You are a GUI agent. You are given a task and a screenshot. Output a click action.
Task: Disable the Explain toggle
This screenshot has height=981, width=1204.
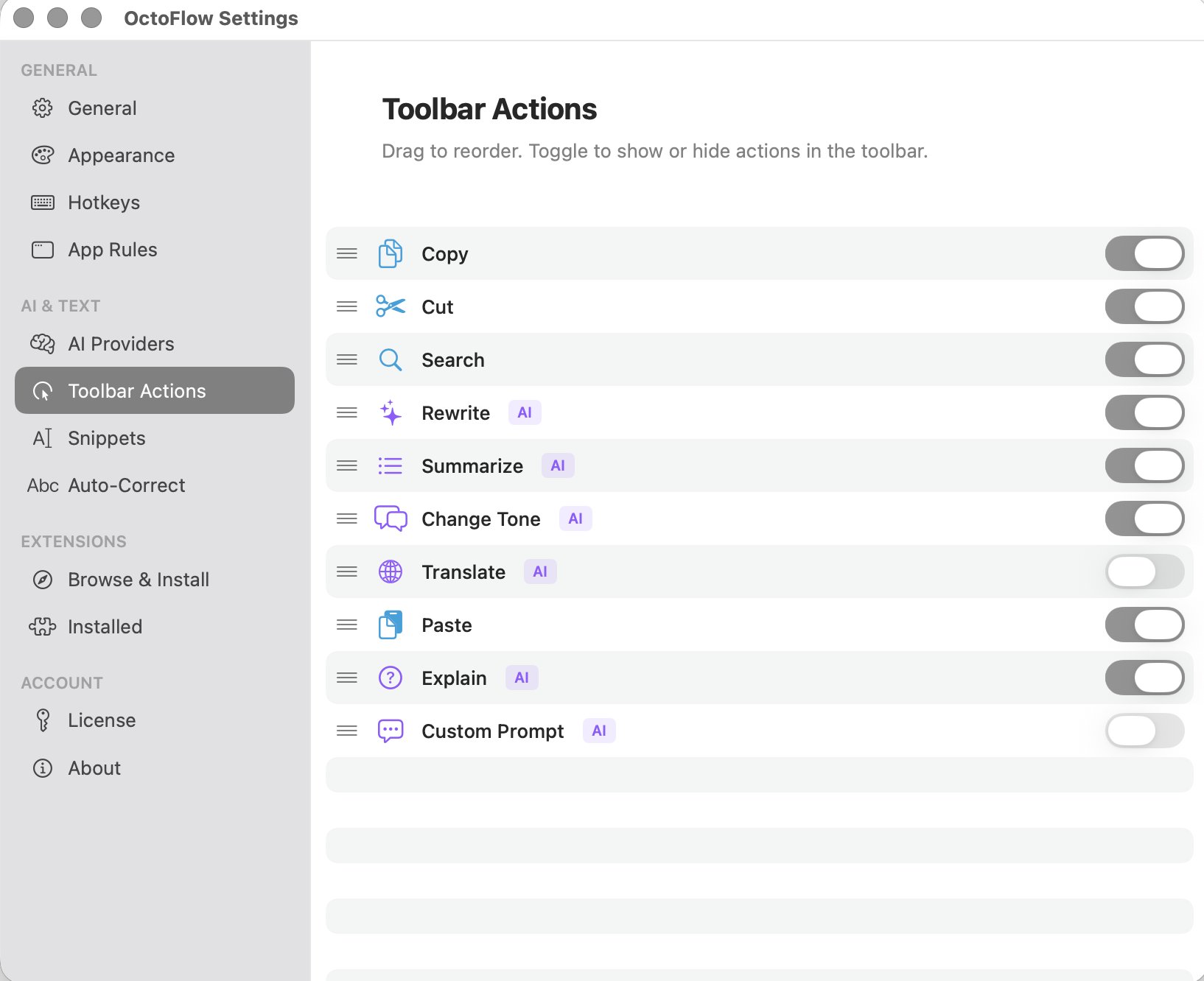tap(1144, 678)
